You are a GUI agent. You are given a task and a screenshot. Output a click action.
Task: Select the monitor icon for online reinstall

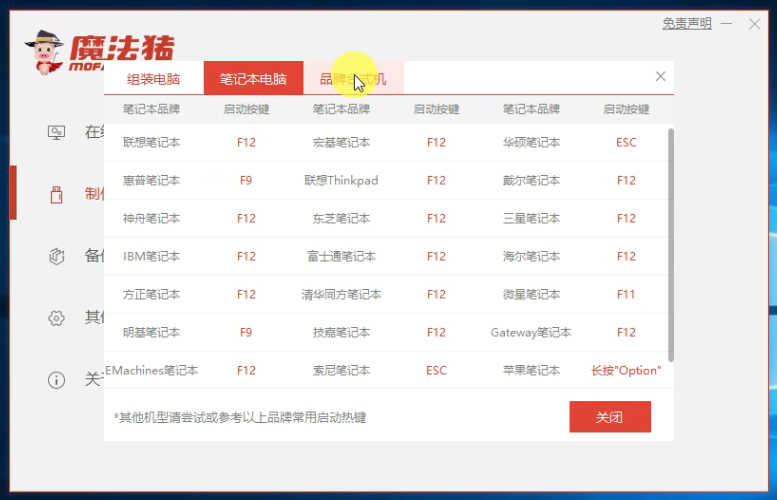pyautogui.click(x=57, y=132)
